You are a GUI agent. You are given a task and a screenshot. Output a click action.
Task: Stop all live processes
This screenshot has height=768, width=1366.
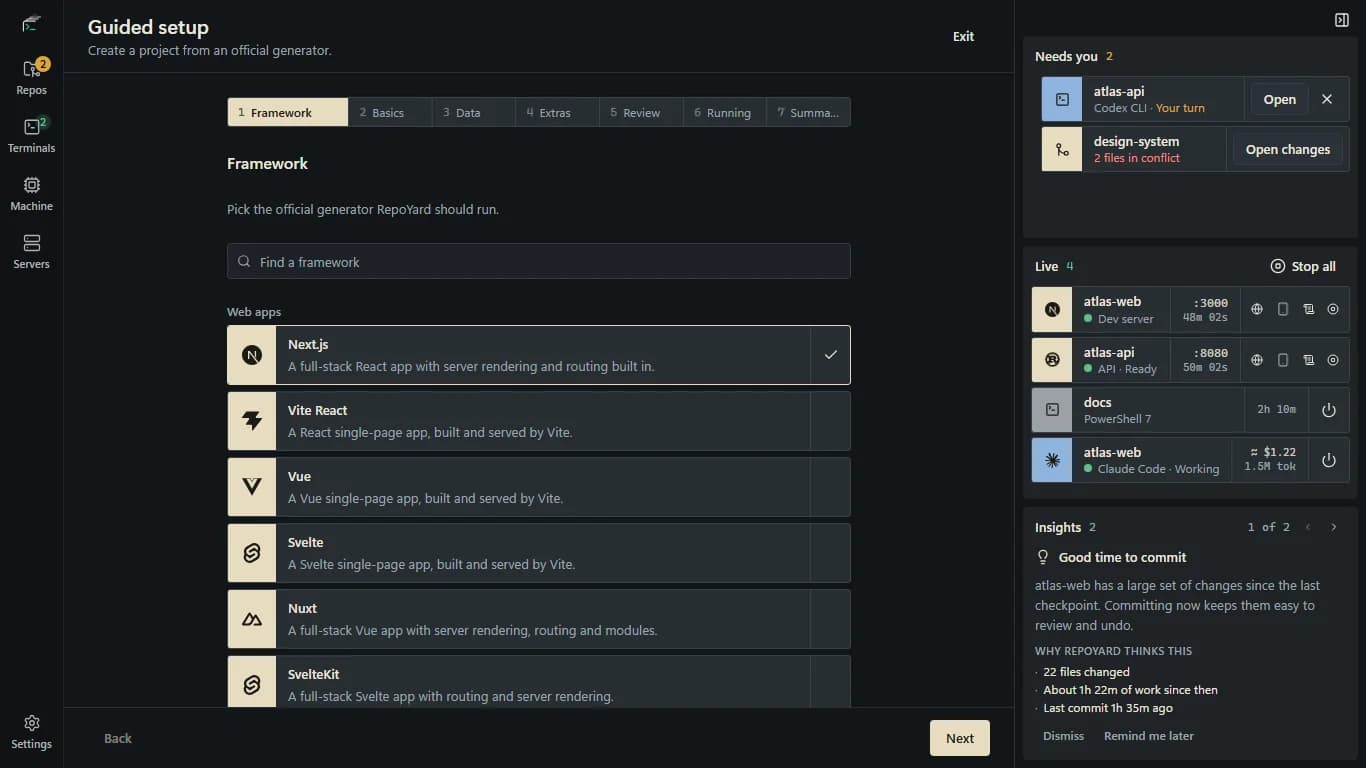coord(1302,266)
